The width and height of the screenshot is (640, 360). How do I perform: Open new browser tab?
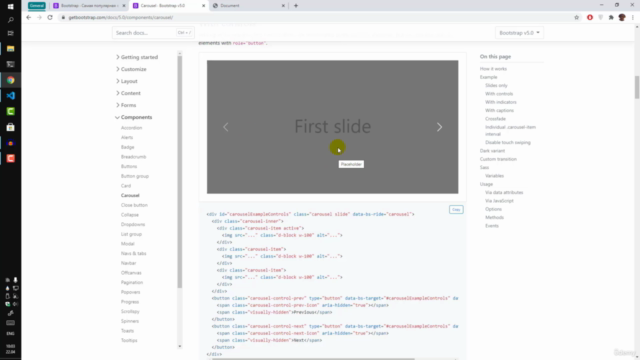tap(296, 6)
